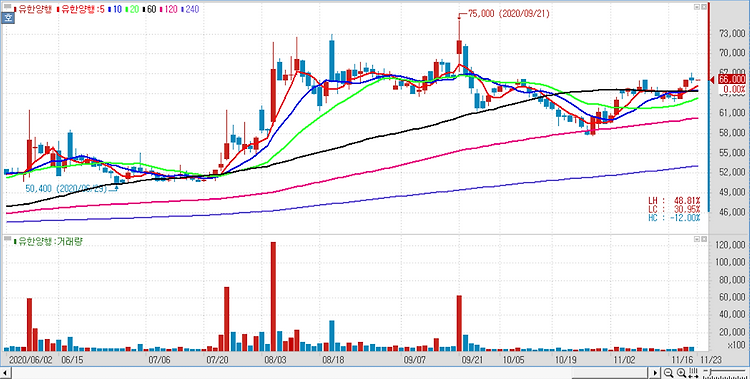Click the blue 호 button at top-left
Viewport: 750px width, 379px height.
point(7,19)
